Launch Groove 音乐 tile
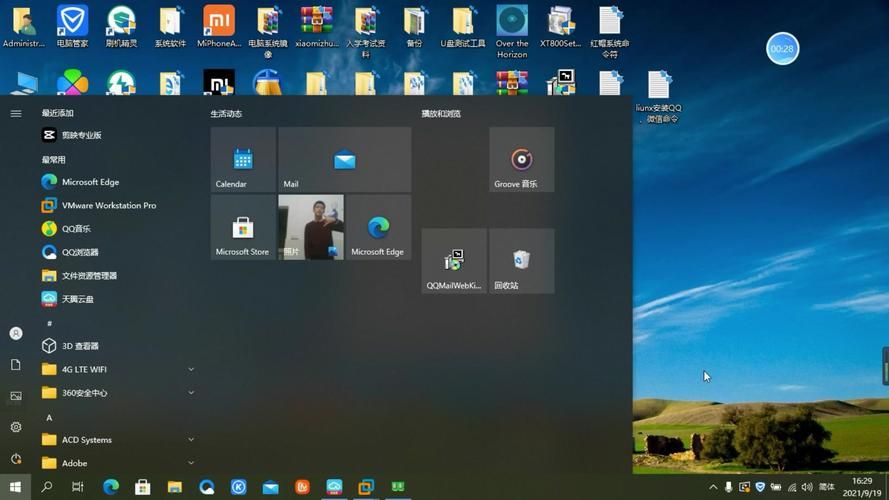This screenshot has width=889, height=500. click(x=521, y=160)
